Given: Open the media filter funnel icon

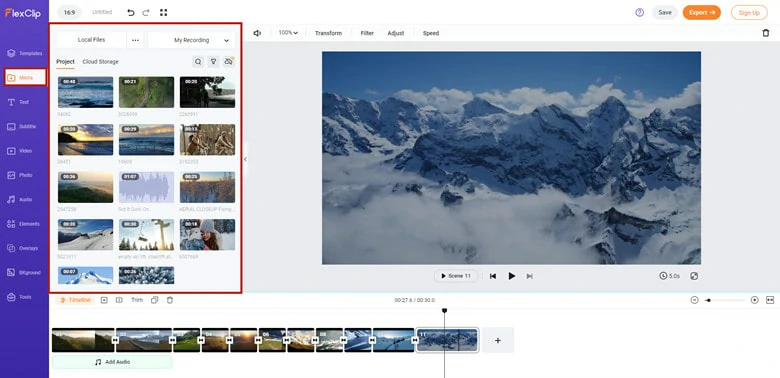Looking at the screenshot, I should [213, 62].
